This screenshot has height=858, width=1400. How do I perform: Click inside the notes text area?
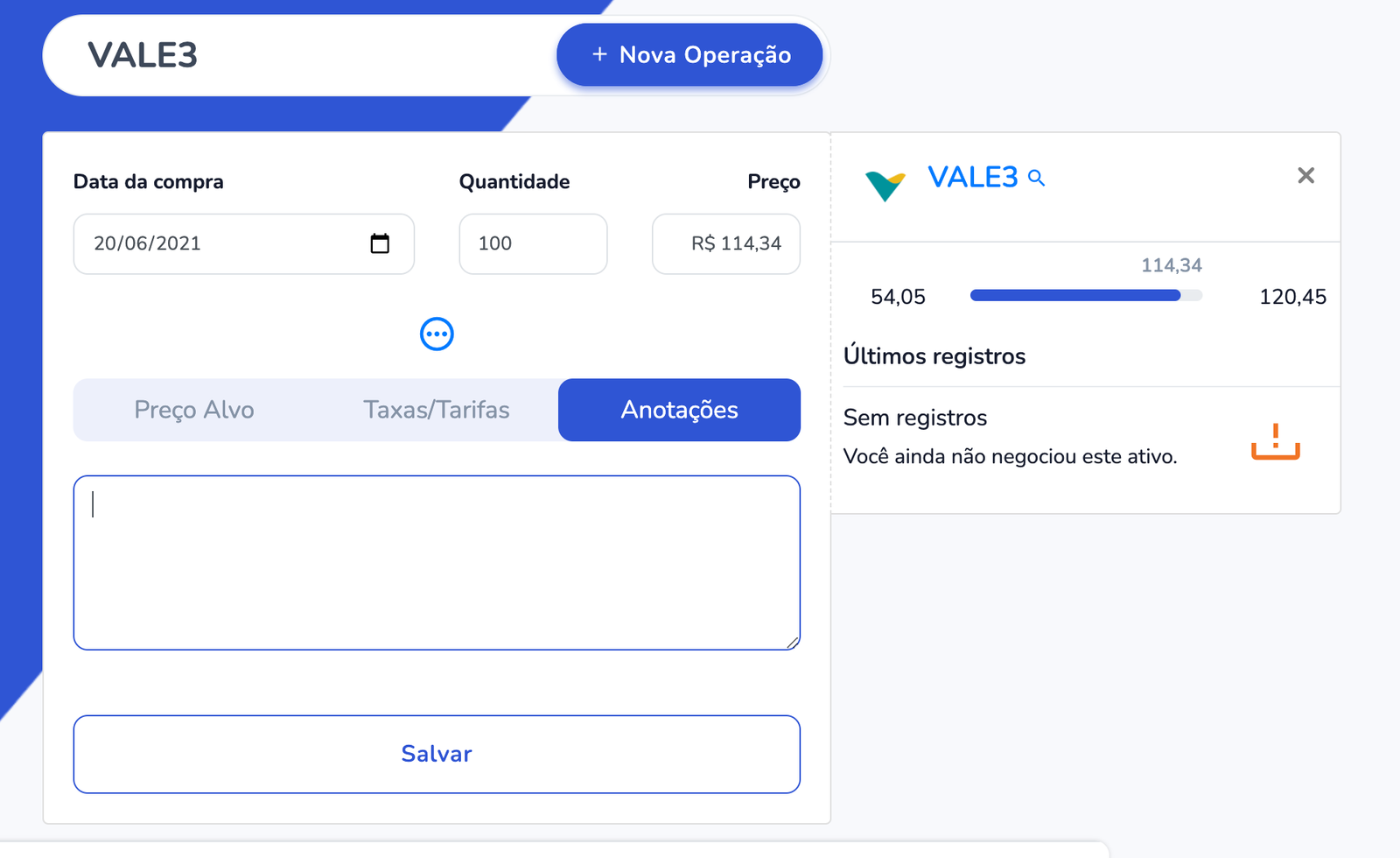(437, 563)
